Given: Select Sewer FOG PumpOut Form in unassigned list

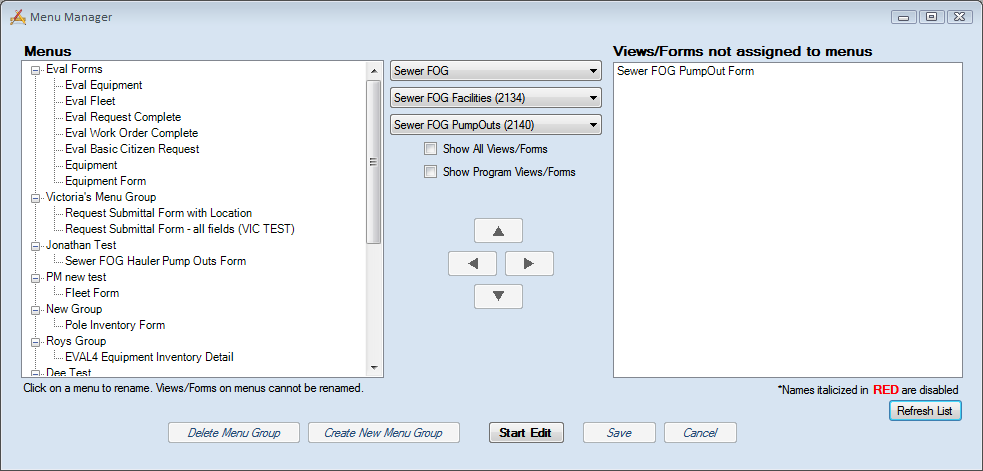Looking at the screenshot, I should point(685,71).
